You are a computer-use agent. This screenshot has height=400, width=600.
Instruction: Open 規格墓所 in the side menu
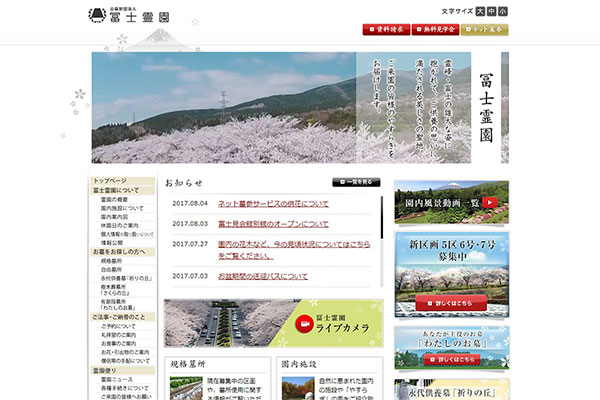tap(111, 261)
